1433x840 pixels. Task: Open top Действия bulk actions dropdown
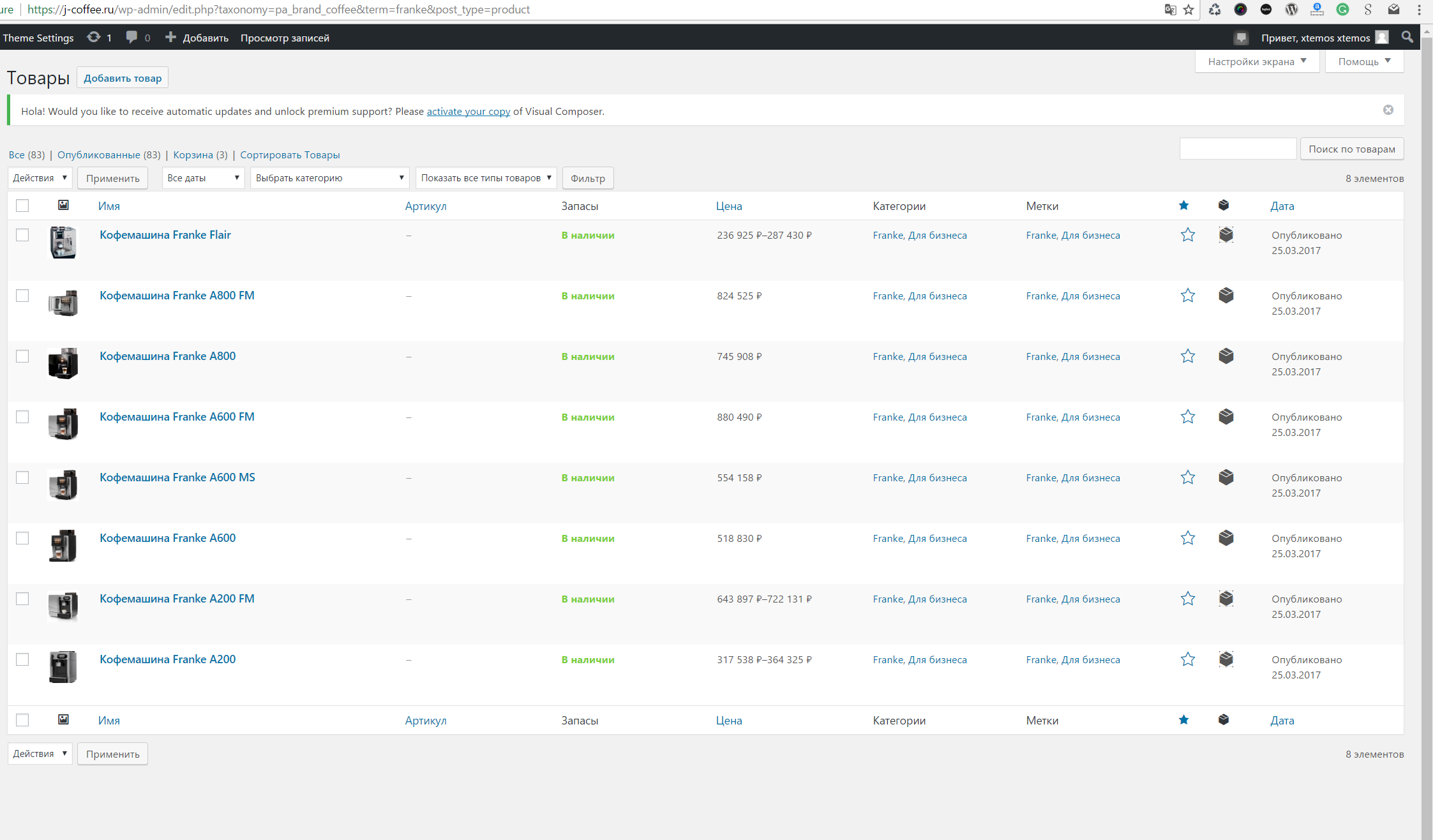(40, 178)
